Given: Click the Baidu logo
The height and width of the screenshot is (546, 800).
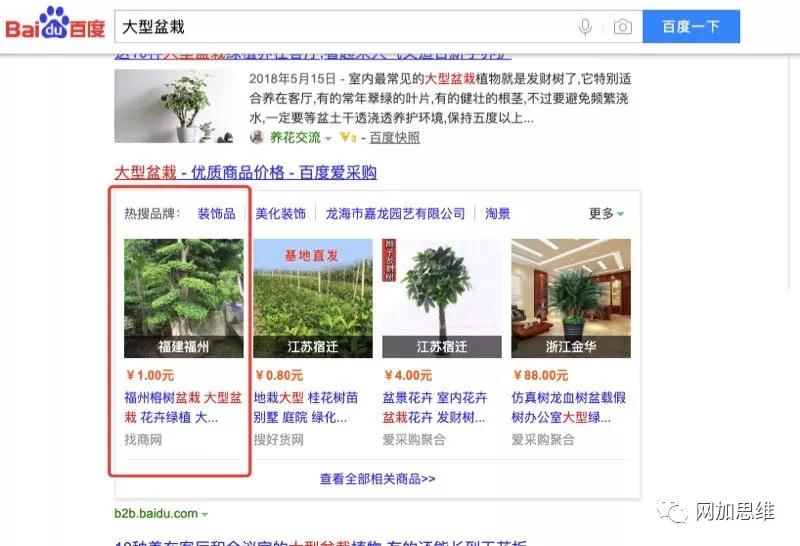Looking at the screenshot, I should point(55,25).
